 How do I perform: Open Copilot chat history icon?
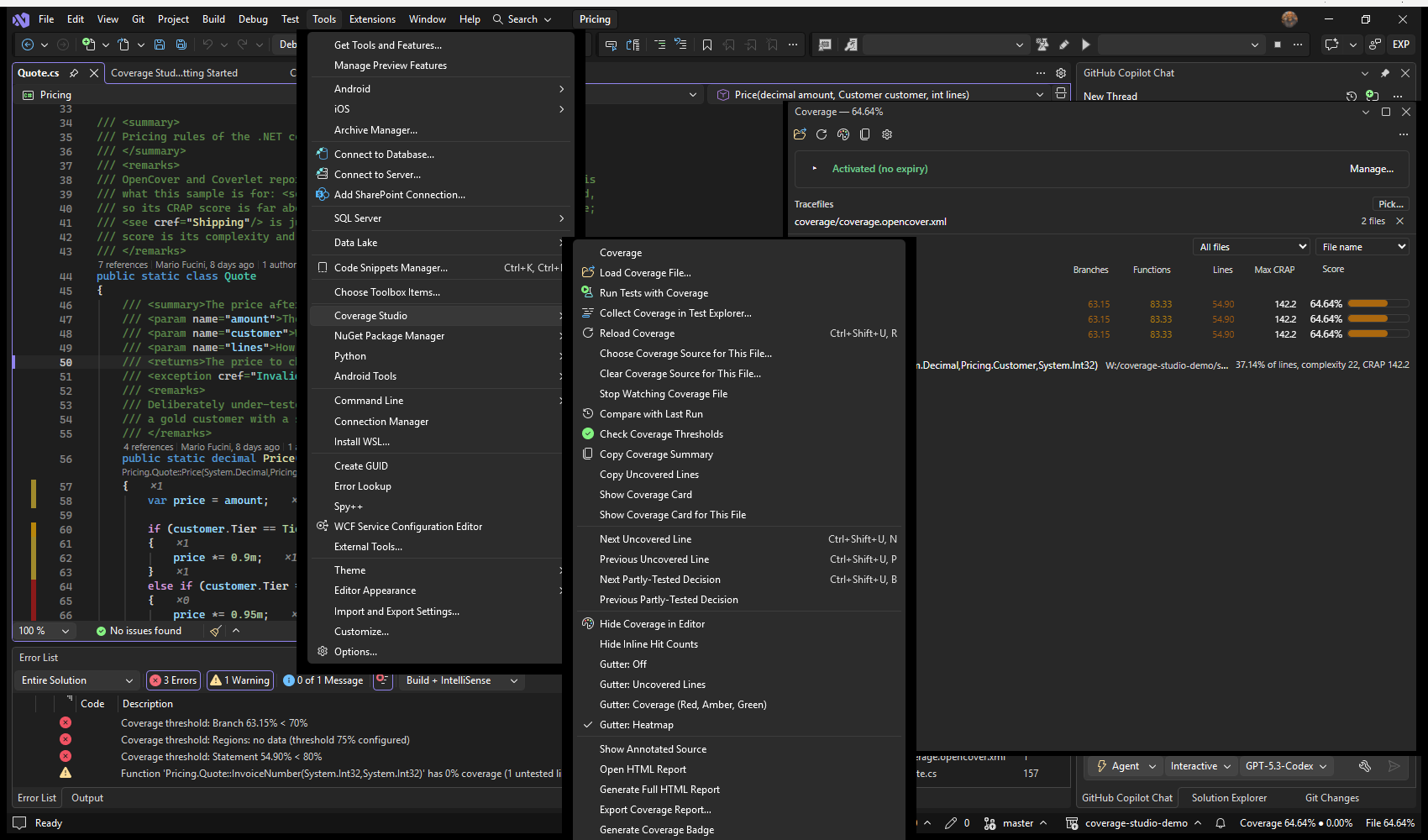pos(1352,96)
